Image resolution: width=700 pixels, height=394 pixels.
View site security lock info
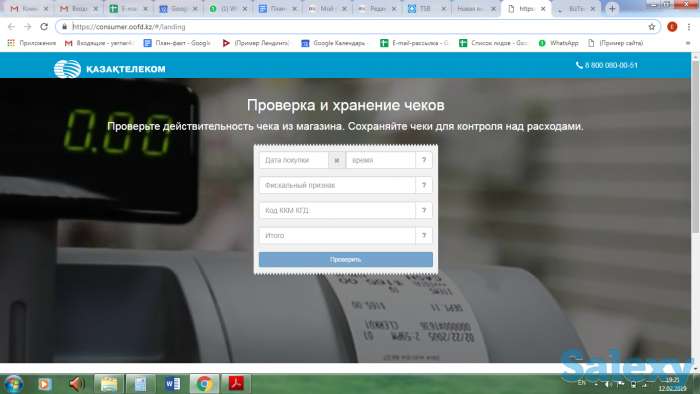click(65, 27)
